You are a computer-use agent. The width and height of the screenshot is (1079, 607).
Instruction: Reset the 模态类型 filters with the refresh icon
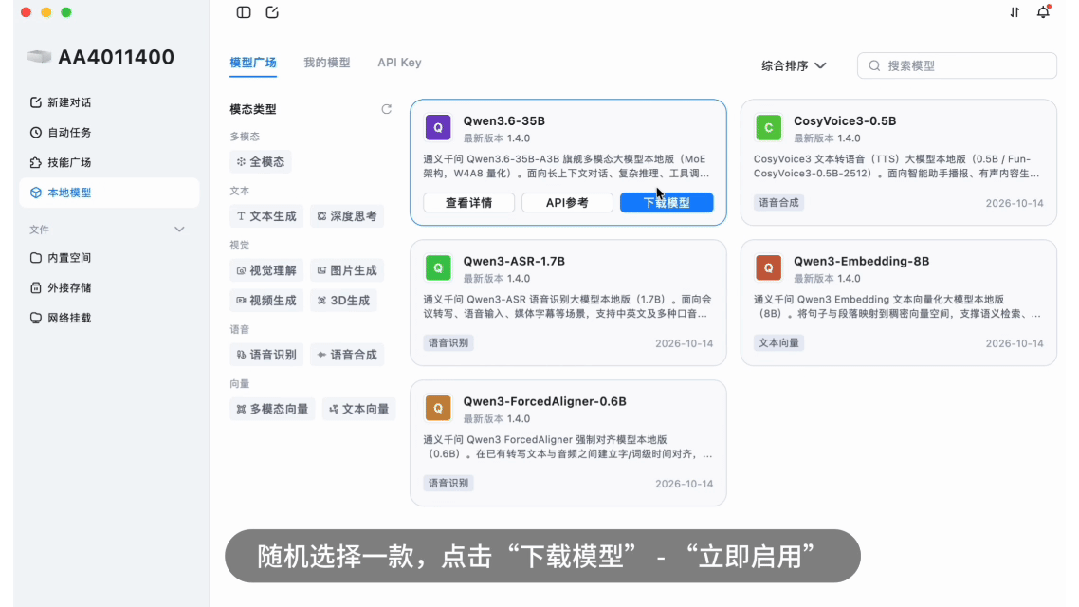click(387, 109)
